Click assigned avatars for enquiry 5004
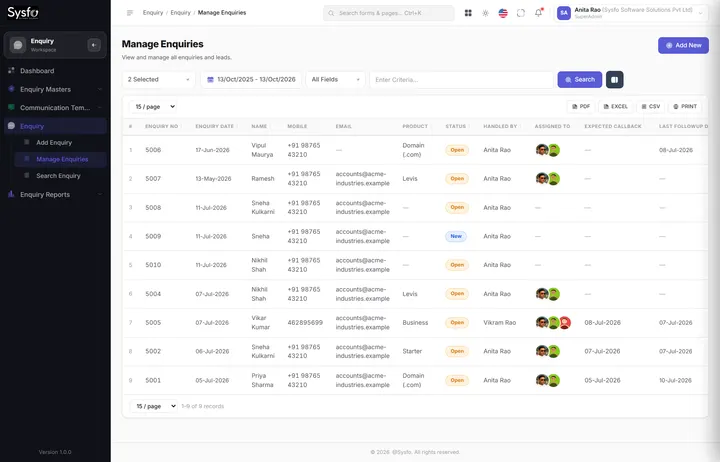720x462 pixels. 548,294
